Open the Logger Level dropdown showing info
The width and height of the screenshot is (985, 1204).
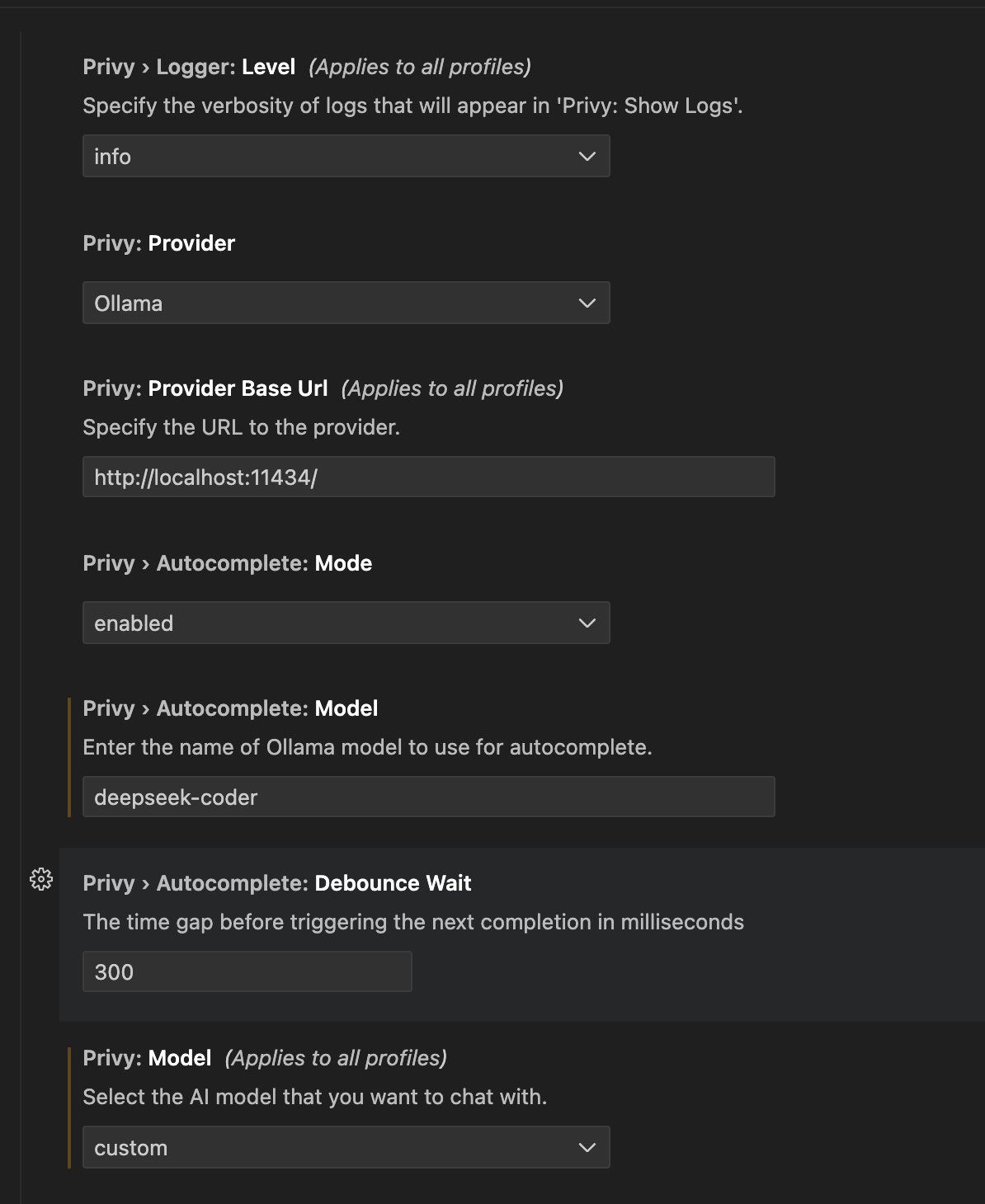(346, 157)
